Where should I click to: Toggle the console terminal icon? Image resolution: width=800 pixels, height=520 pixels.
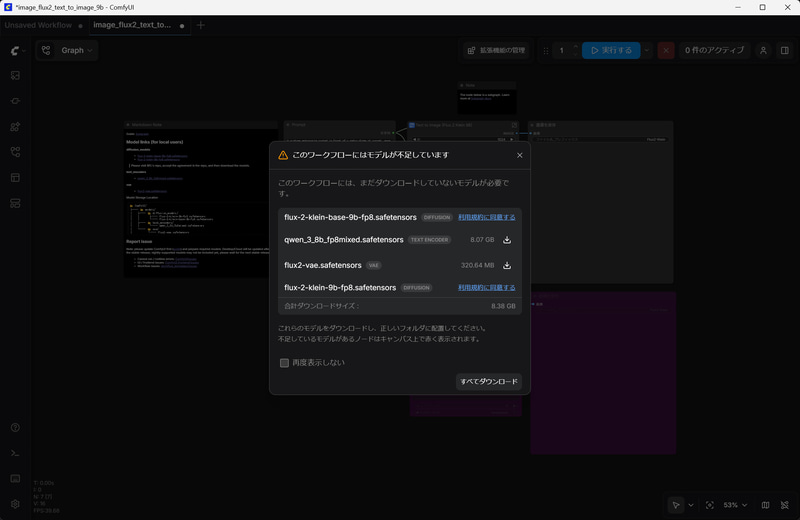pos(15,453)
